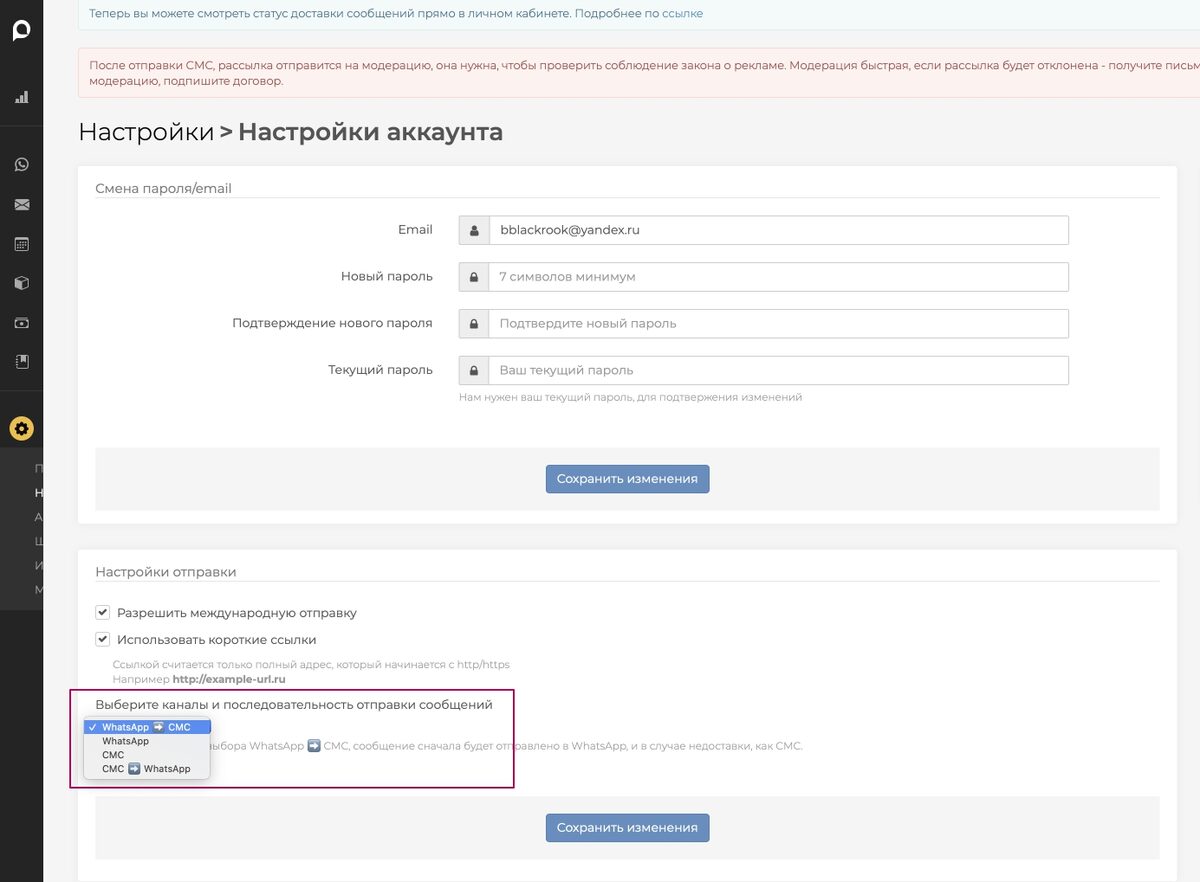Open the book documentation sidebar icon
Viewport: 1200px width, 882px height.
tap(21, 362)
